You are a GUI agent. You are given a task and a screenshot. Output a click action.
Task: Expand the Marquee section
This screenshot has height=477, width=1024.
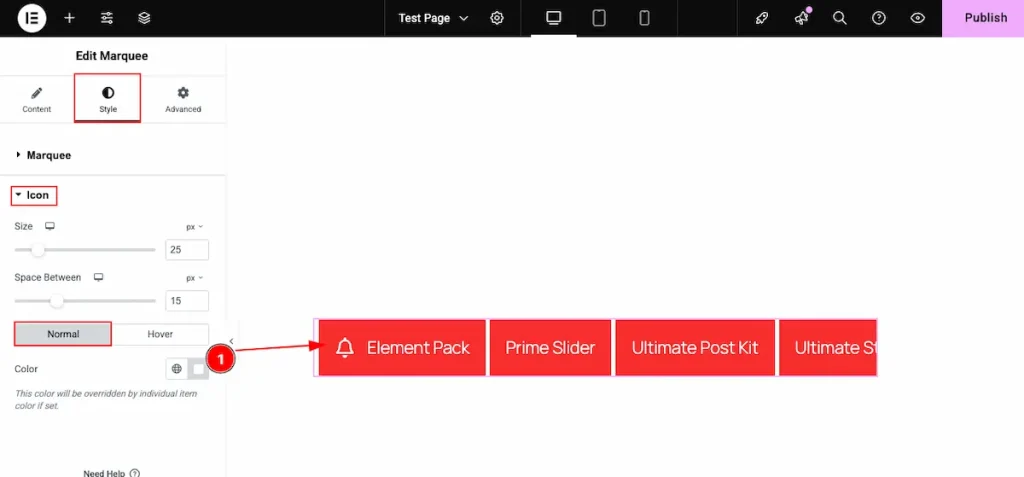[48, 155]
